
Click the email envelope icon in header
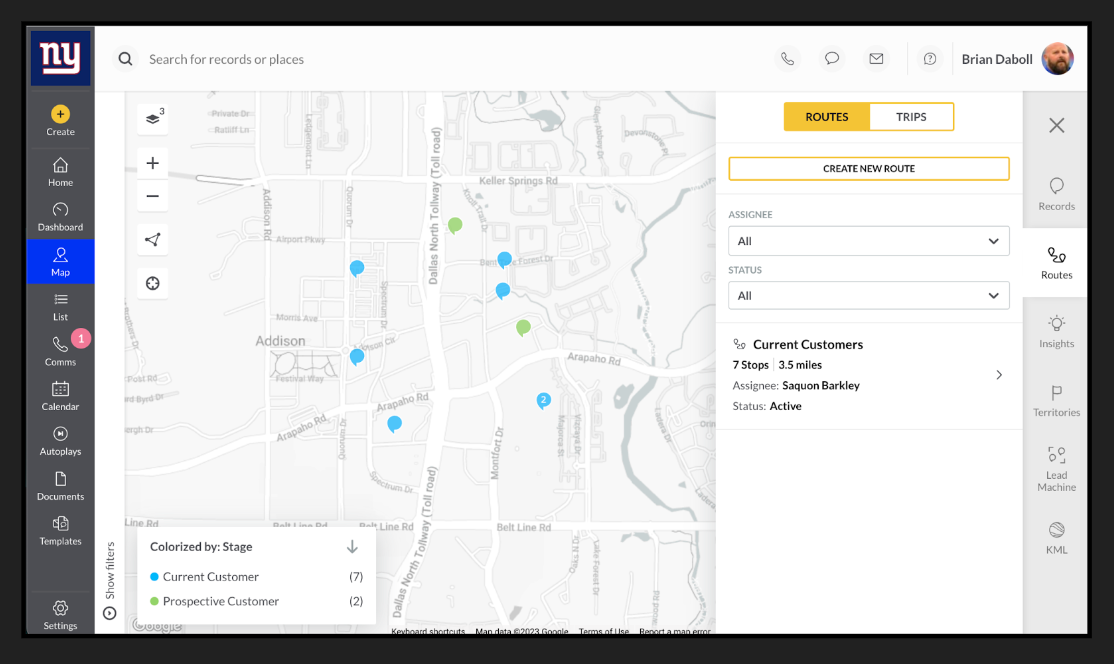click(x=877, y=59)
